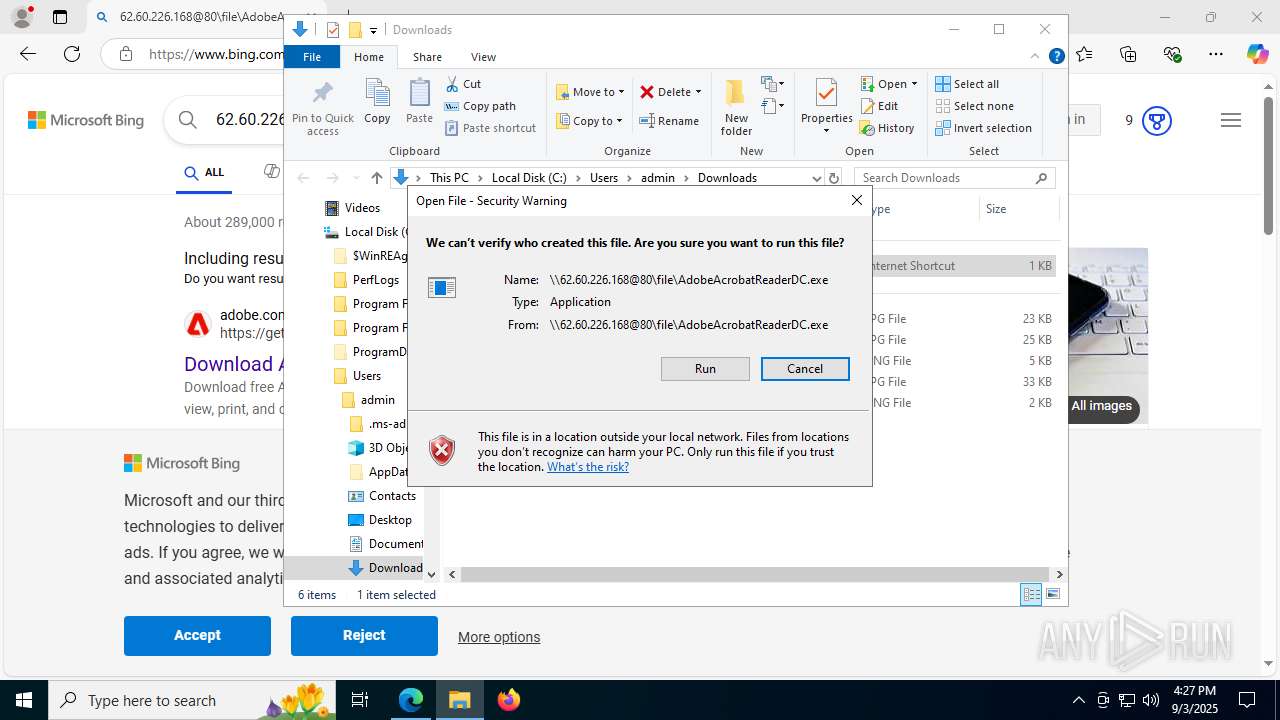Screen dimensions: 1280x720
Task: Open the Delete dropdown arrow
Action: click(x=698, y=92)
